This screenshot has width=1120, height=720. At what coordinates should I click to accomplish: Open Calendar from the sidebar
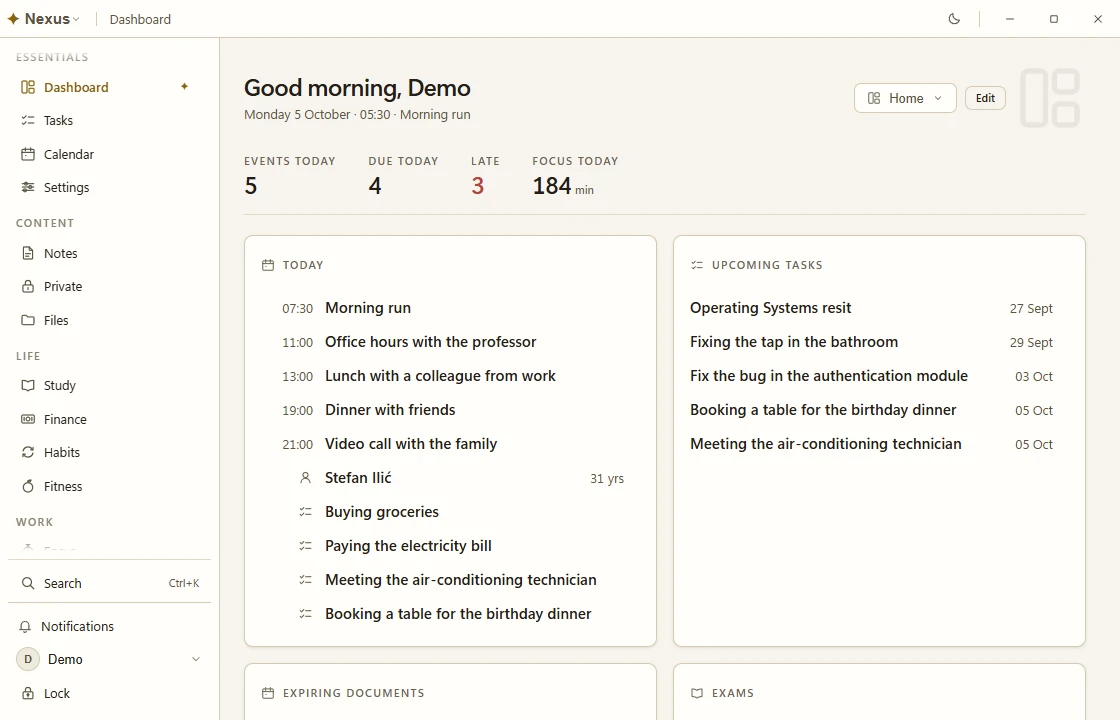coord(109,154)
